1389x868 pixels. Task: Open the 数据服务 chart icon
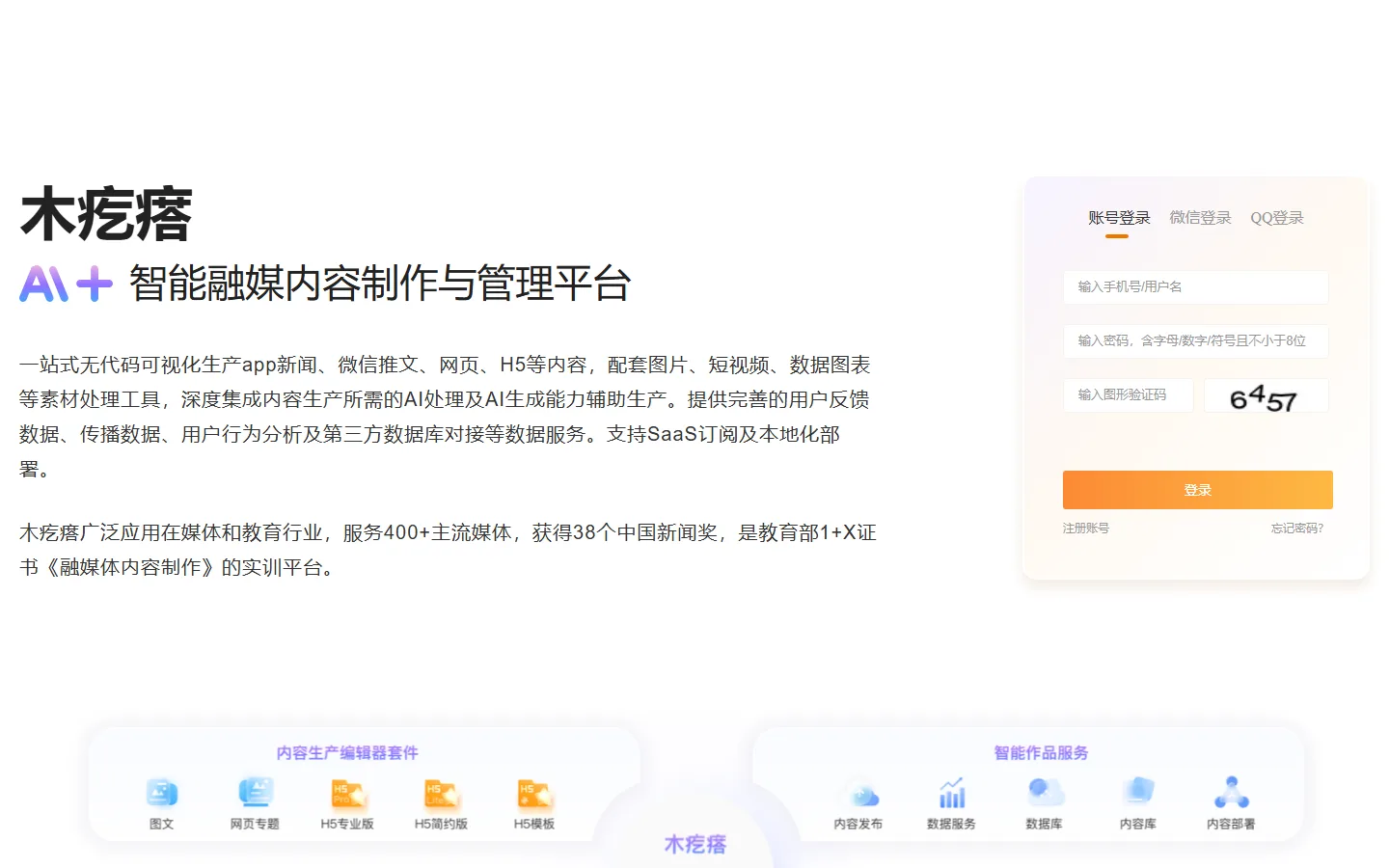click(x=952, y=793)
